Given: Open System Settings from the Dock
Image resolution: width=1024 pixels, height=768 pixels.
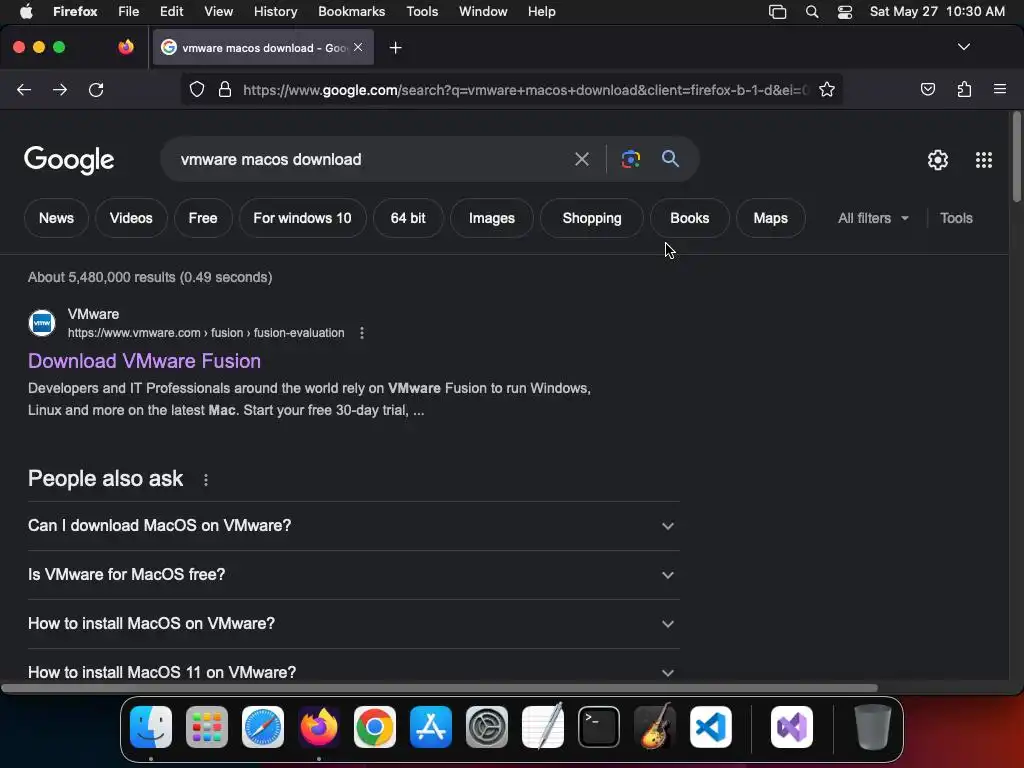Looking at the screenshot, I should click(x=487, y=727).
